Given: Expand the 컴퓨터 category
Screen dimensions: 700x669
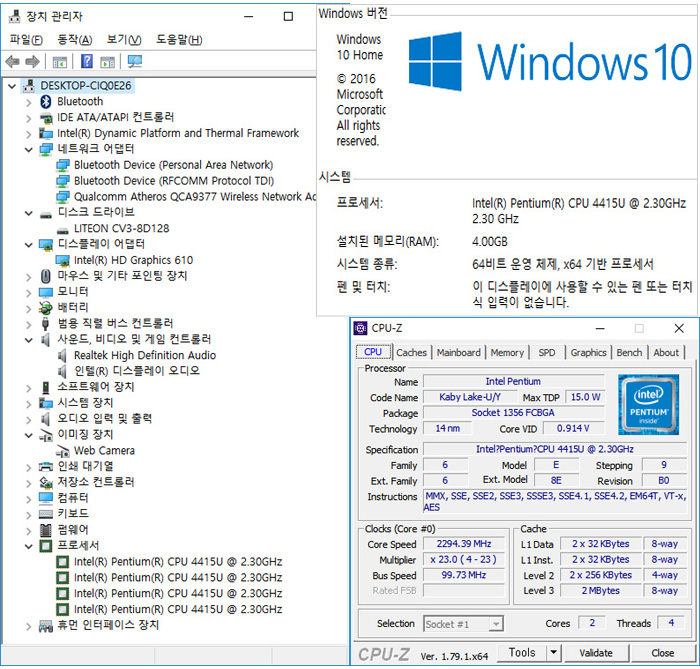Looking at the screenshot, I should click(29, 499).
